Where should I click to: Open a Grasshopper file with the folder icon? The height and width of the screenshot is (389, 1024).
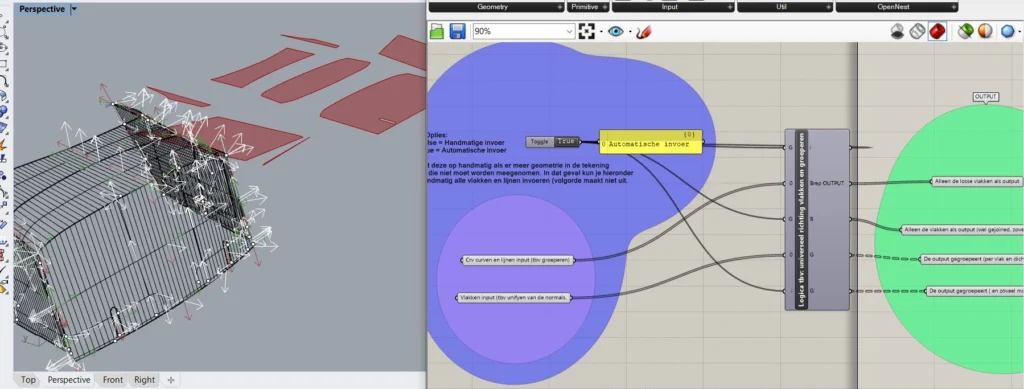coord(437,31)
